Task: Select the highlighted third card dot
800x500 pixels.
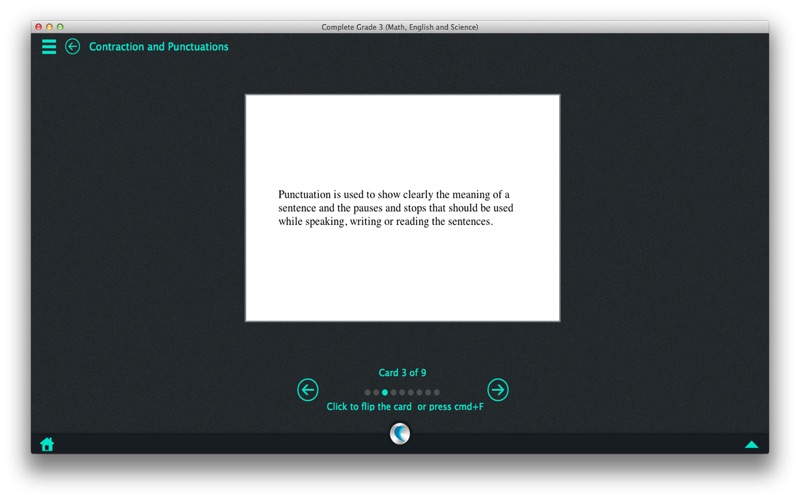Action: [385, 392]
